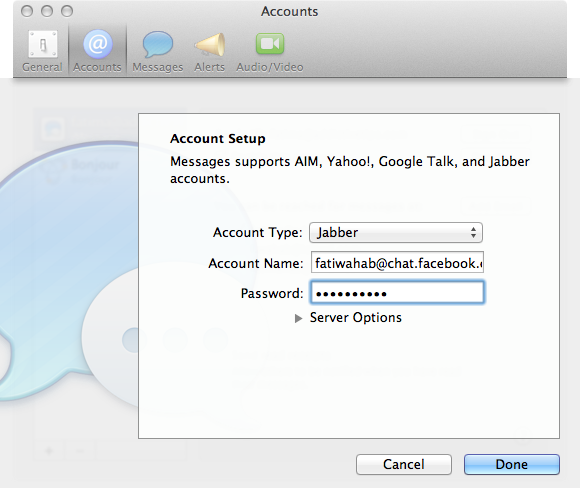Click the Account Setup heading

click(x=218, y=139)
